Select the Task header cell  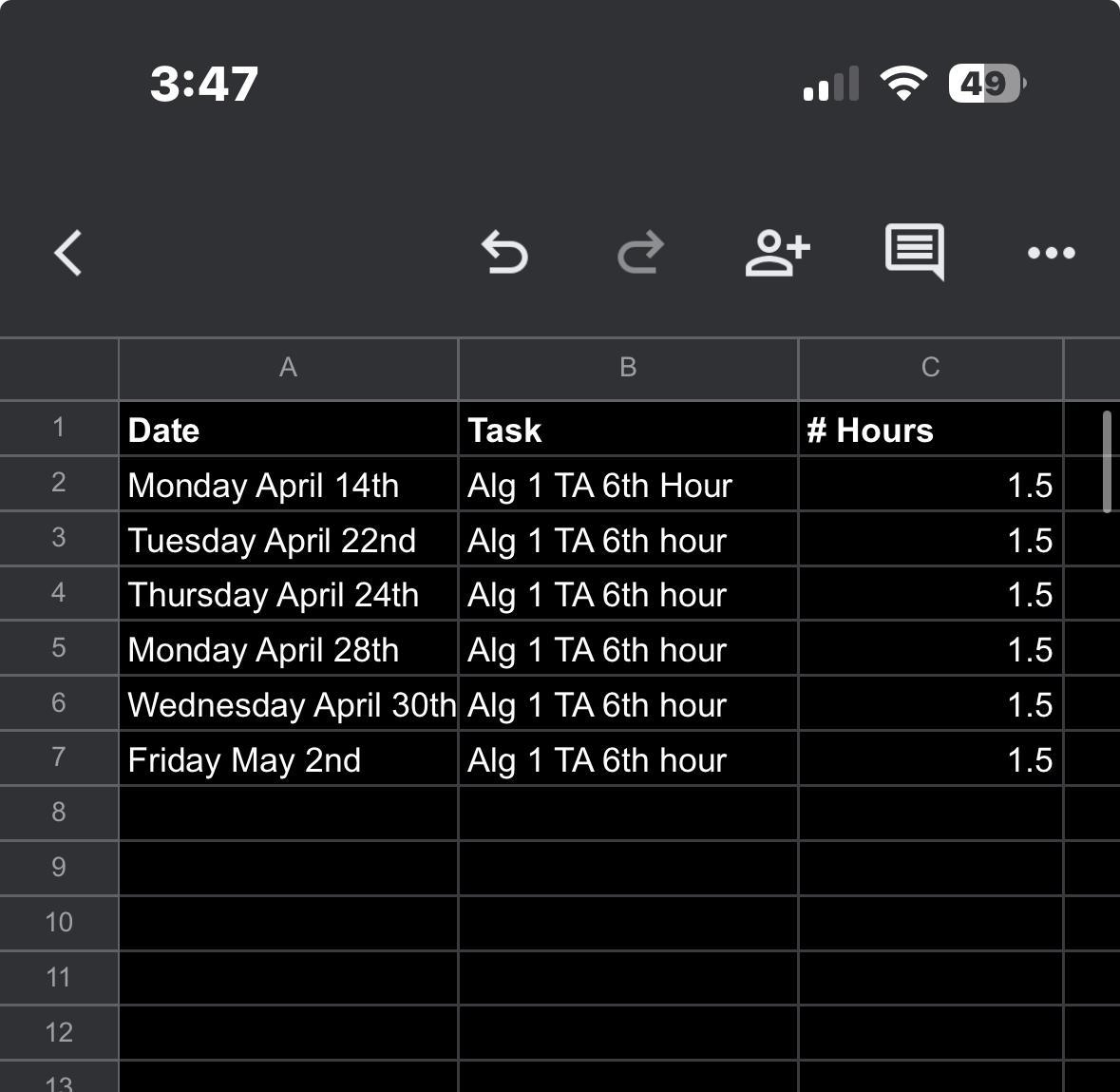pos(628,430)
